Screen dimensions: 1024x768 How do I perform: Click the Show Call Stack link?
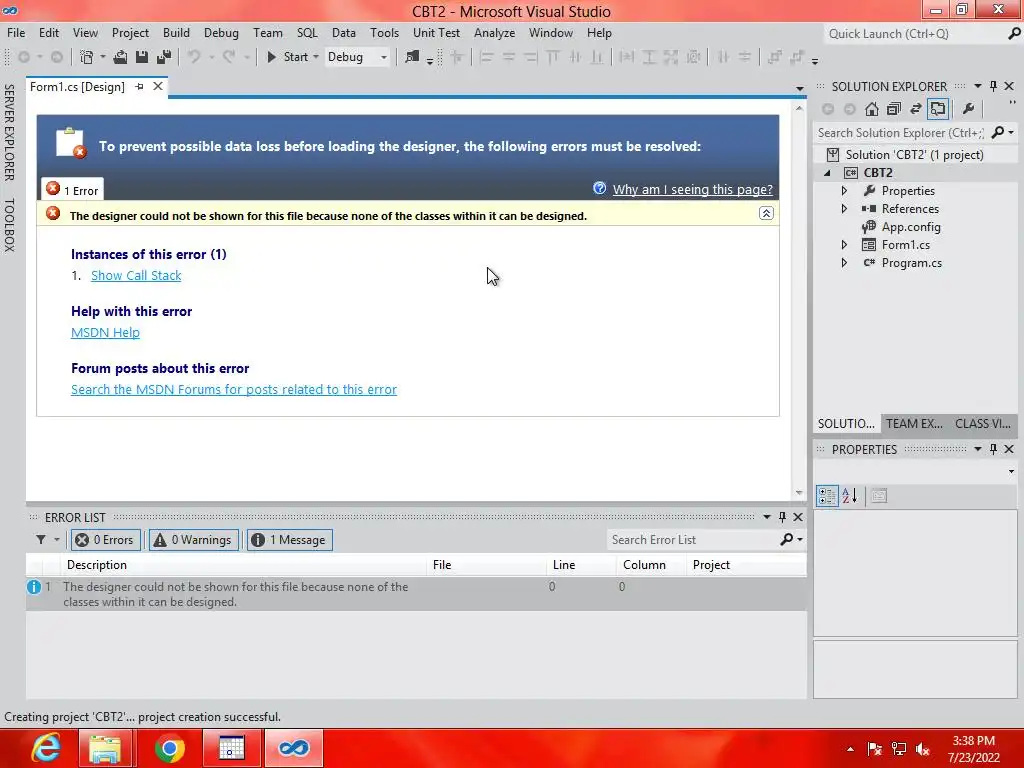136,276
